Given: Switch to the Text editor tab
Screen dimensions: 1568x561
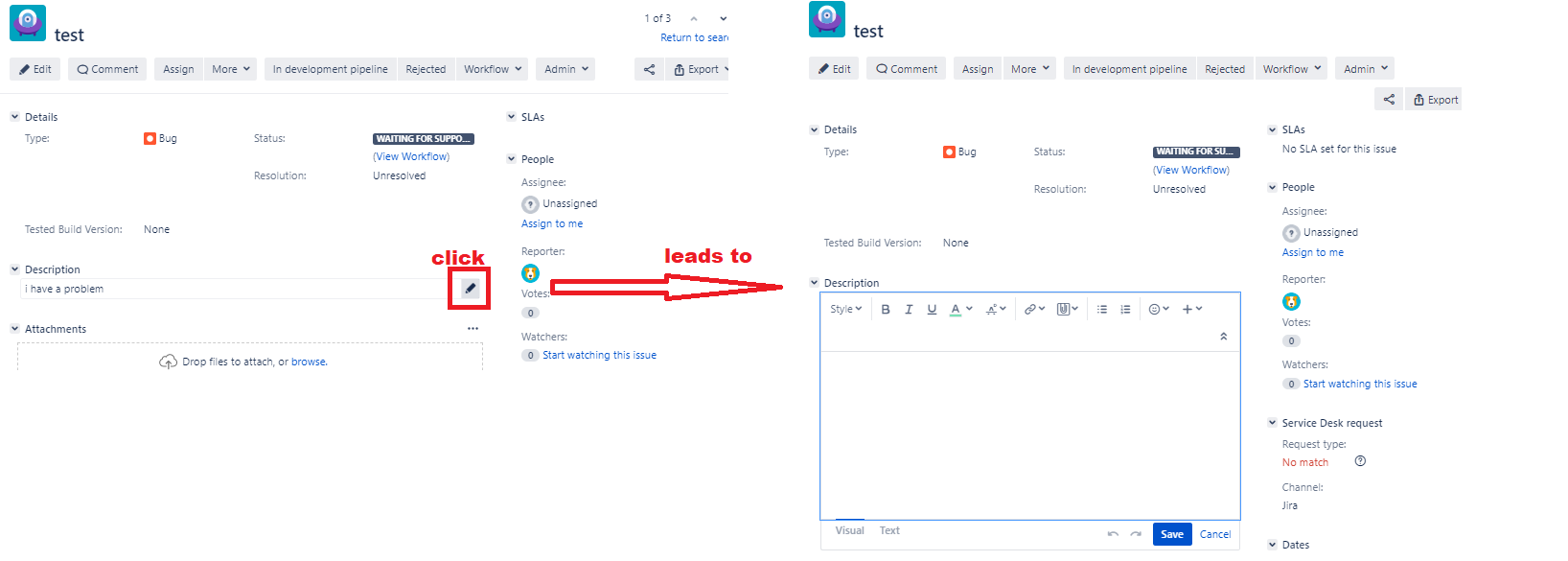Looking at the screenshot, I should (889, 530).
